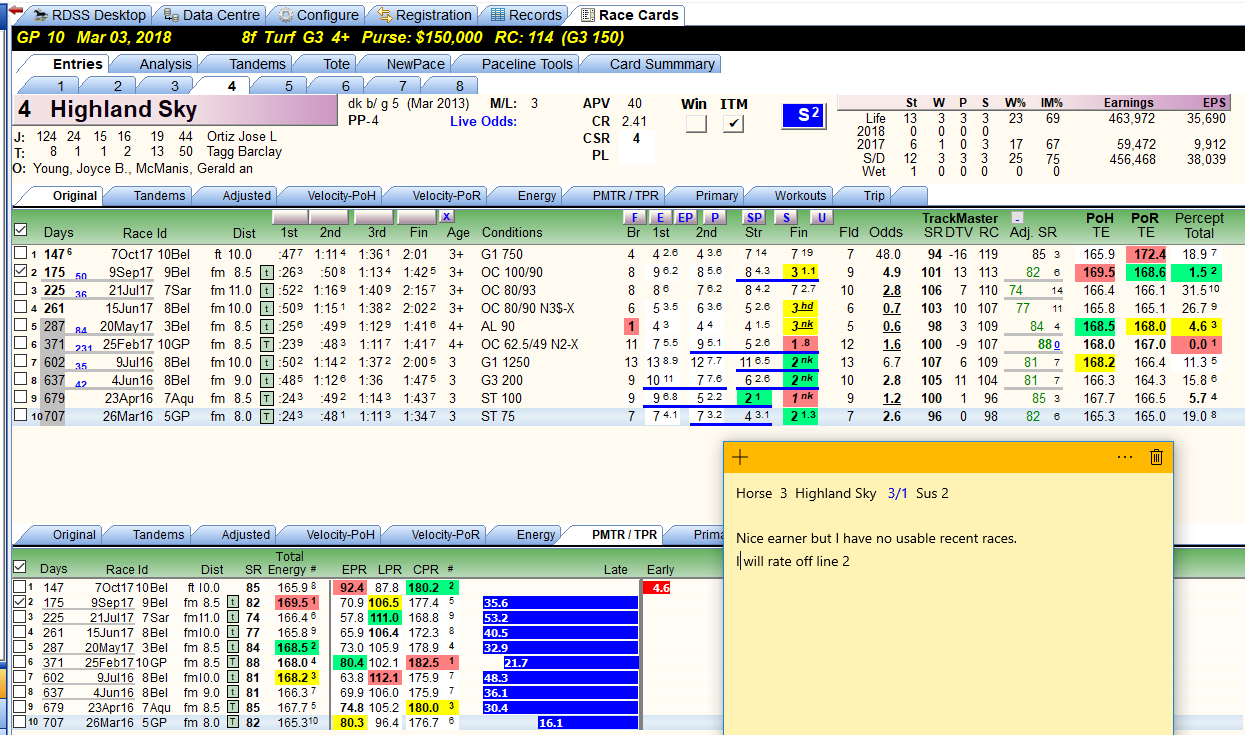Viewport: 1245px width, 735px height.
Task: Check line 6 checkbox for 25Feb17 10GP upper
Action: (20, 343)
